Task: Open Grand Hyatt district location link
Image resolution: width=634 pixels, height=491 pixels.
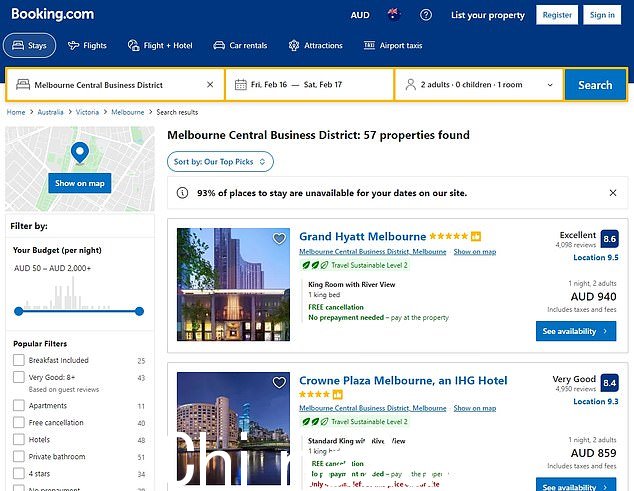Action: pos(373,252)
